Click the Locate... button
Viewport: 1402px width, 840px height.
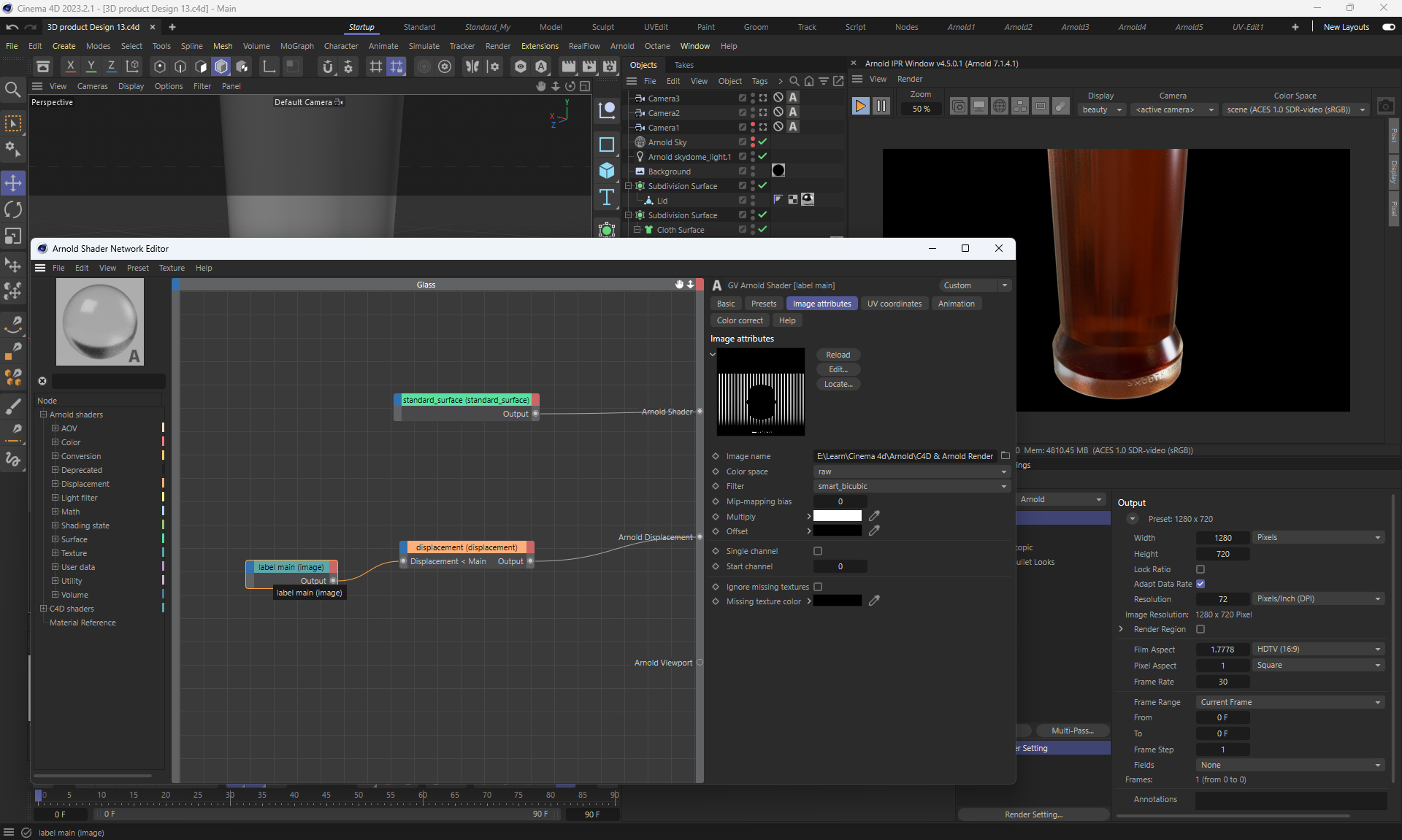pos(838,384)
